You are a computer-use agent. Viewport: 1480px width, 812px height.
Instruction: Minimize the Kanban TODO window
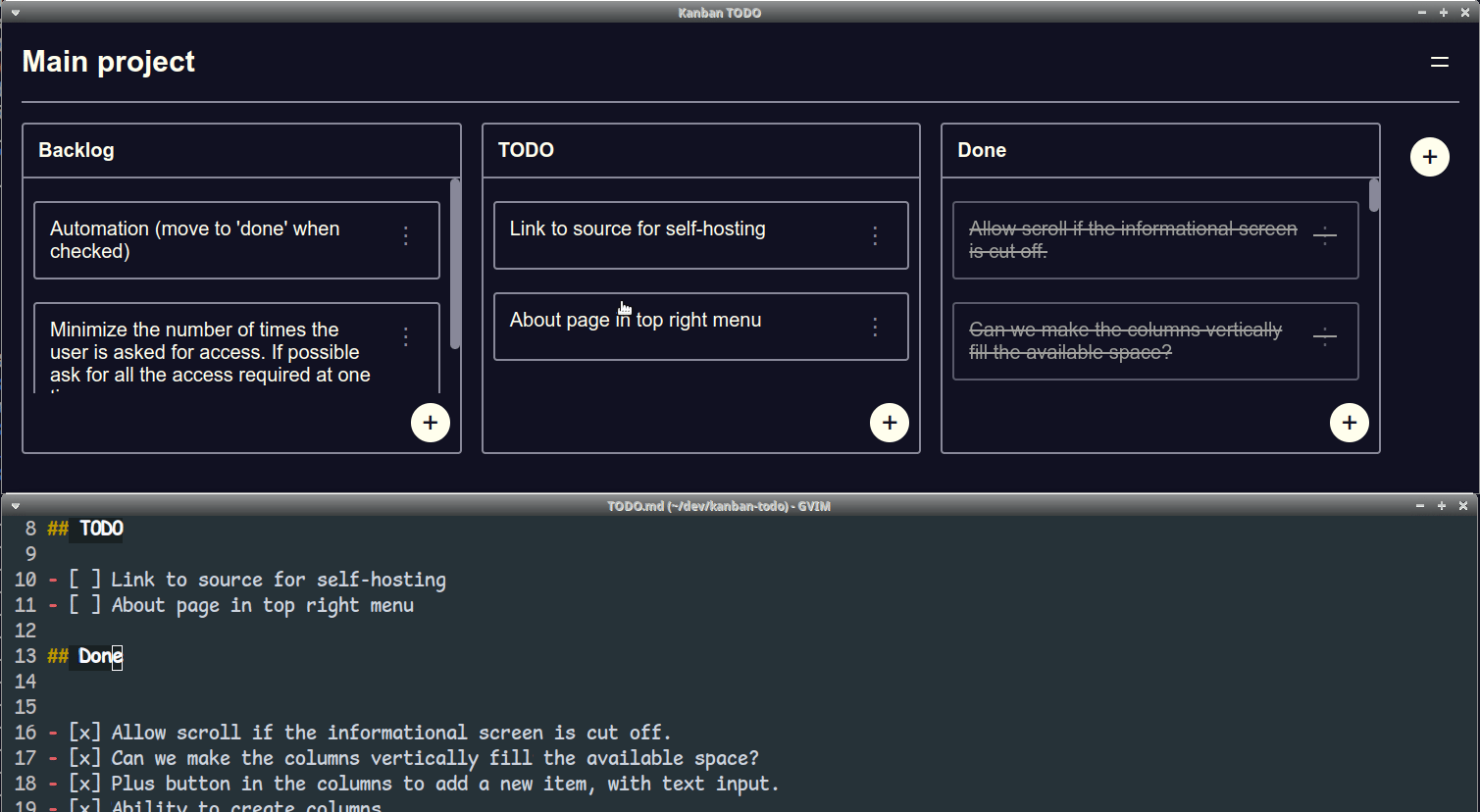[x=1422, y=13]
